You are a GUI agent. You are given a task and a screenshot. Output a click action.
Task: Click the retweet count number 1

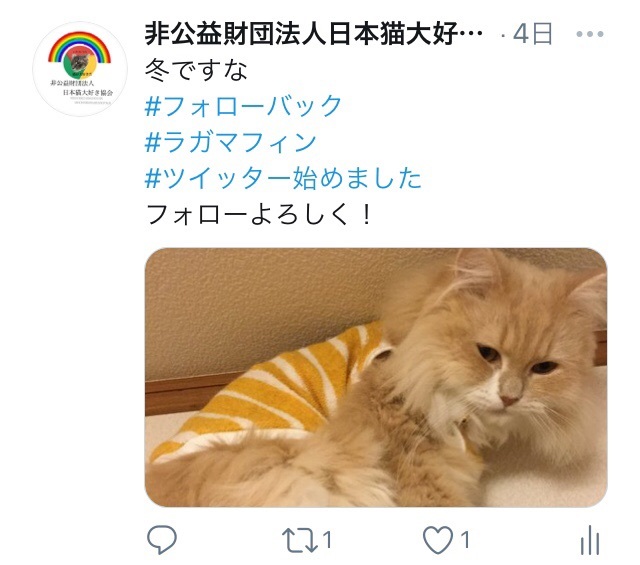(327, 540)
